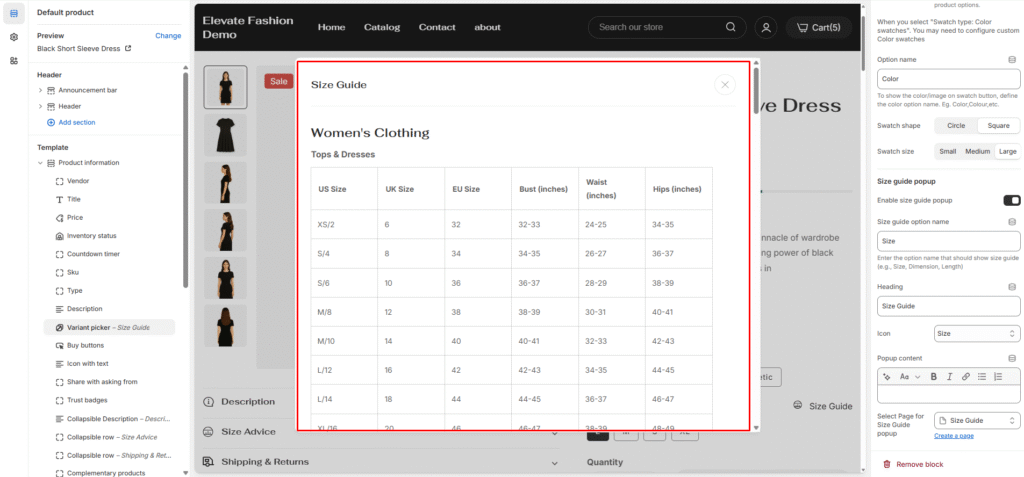Click Change next to Preview
The width and height of the screenshot is (1024, 477).
(x=168, y=36)
